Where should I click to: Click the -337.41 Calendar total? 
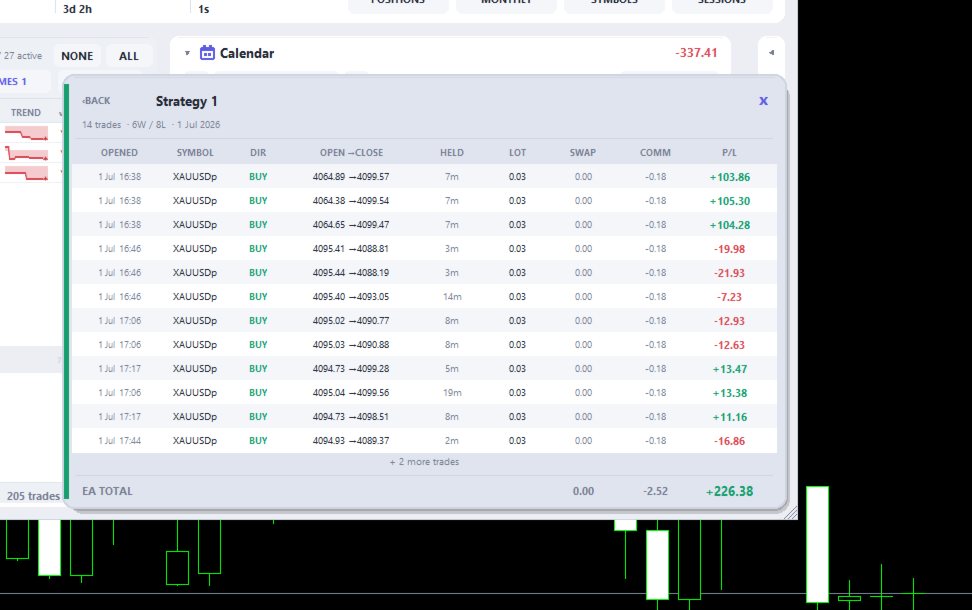(x=696, y=53)
